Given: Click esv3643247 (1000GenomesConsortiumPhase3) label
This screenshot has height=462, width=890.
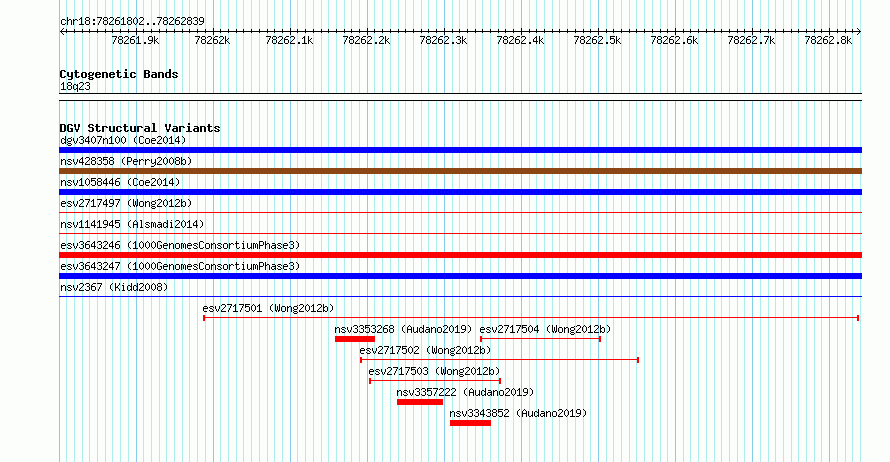Looking at the screenshot, I should pyautogui.click(x=180, y=266).
